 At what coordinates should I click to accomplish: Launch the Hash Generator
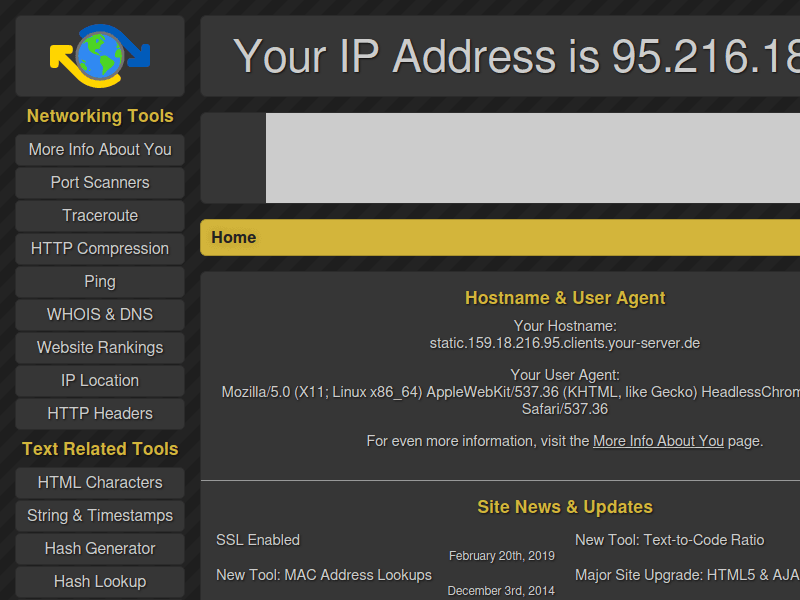(x=100, y=549)
